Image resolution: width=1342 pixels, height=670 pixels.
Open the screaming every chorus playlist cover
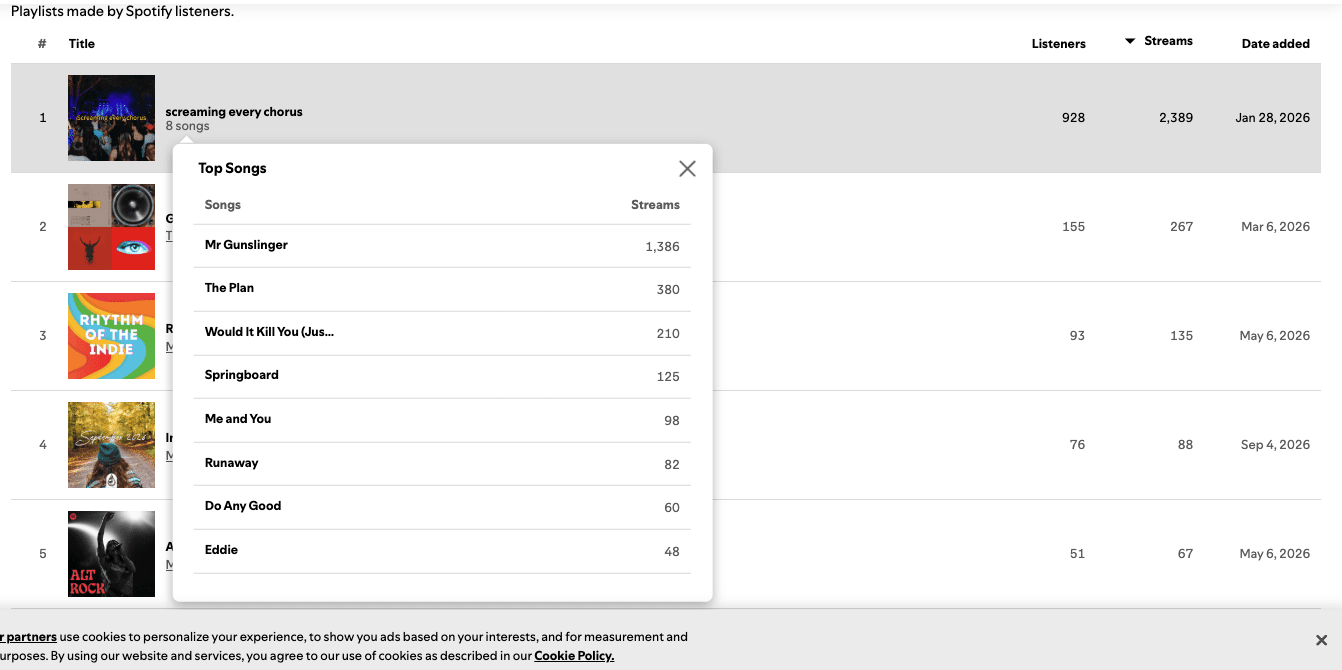(x=111, y=118)
